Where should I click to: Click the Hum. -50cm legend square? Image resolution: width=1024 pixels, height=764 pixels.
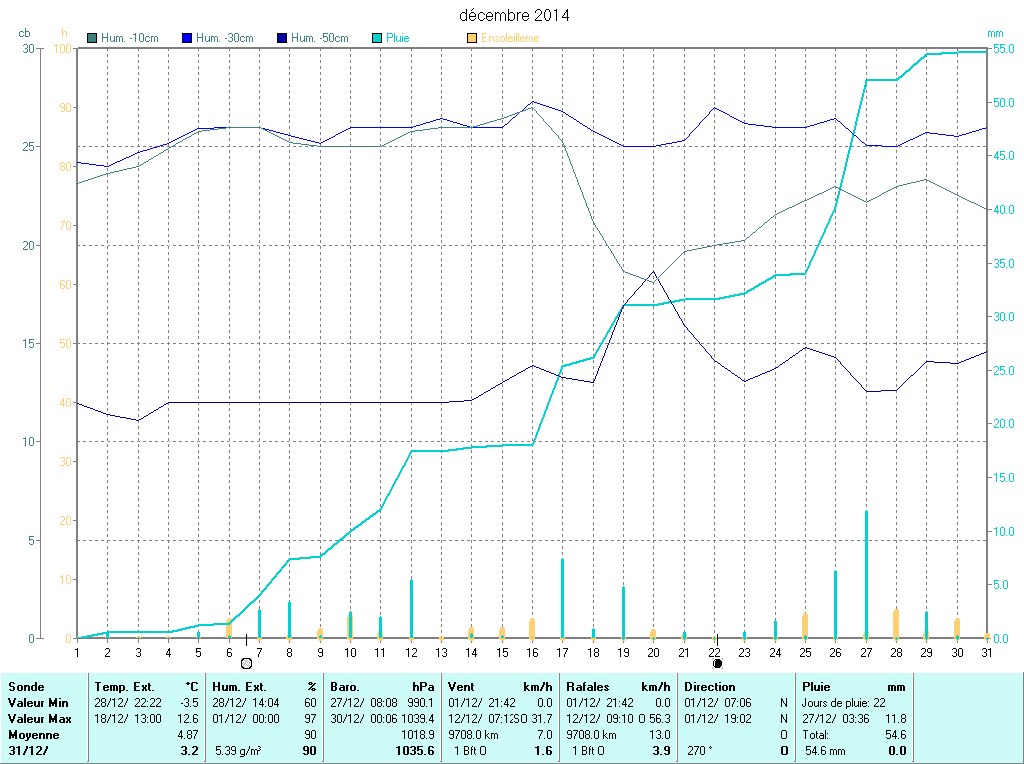[282, 38]
